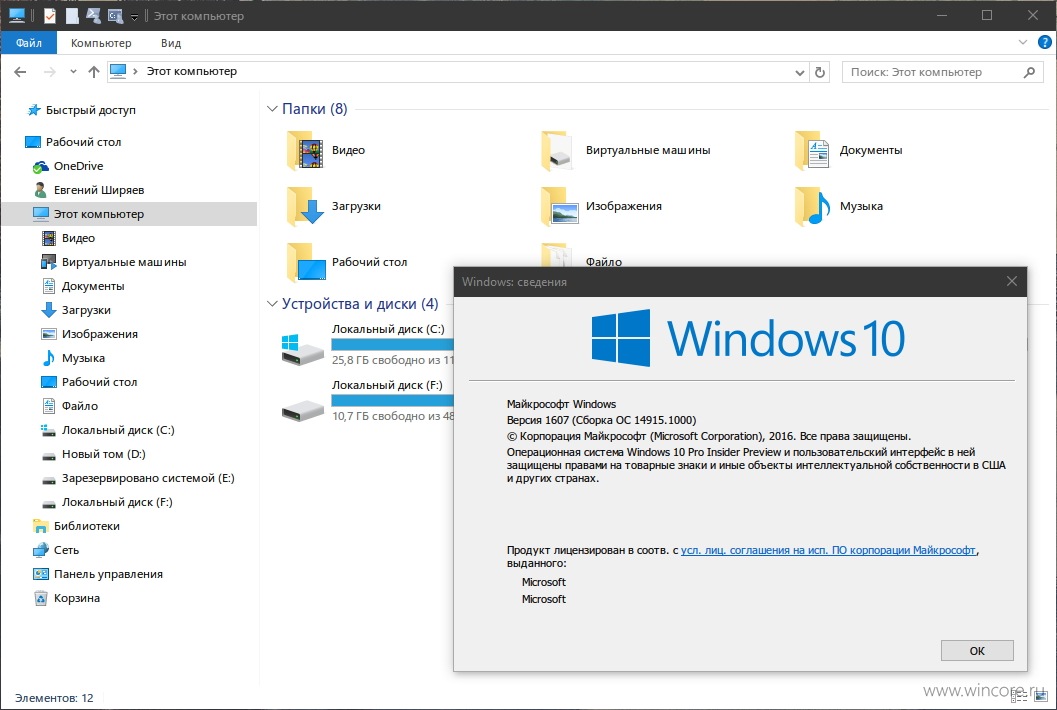This screenshot has width=1057, height=710.
Task: Open the Музыка folder in the Папки group
Action: point(839,206)
